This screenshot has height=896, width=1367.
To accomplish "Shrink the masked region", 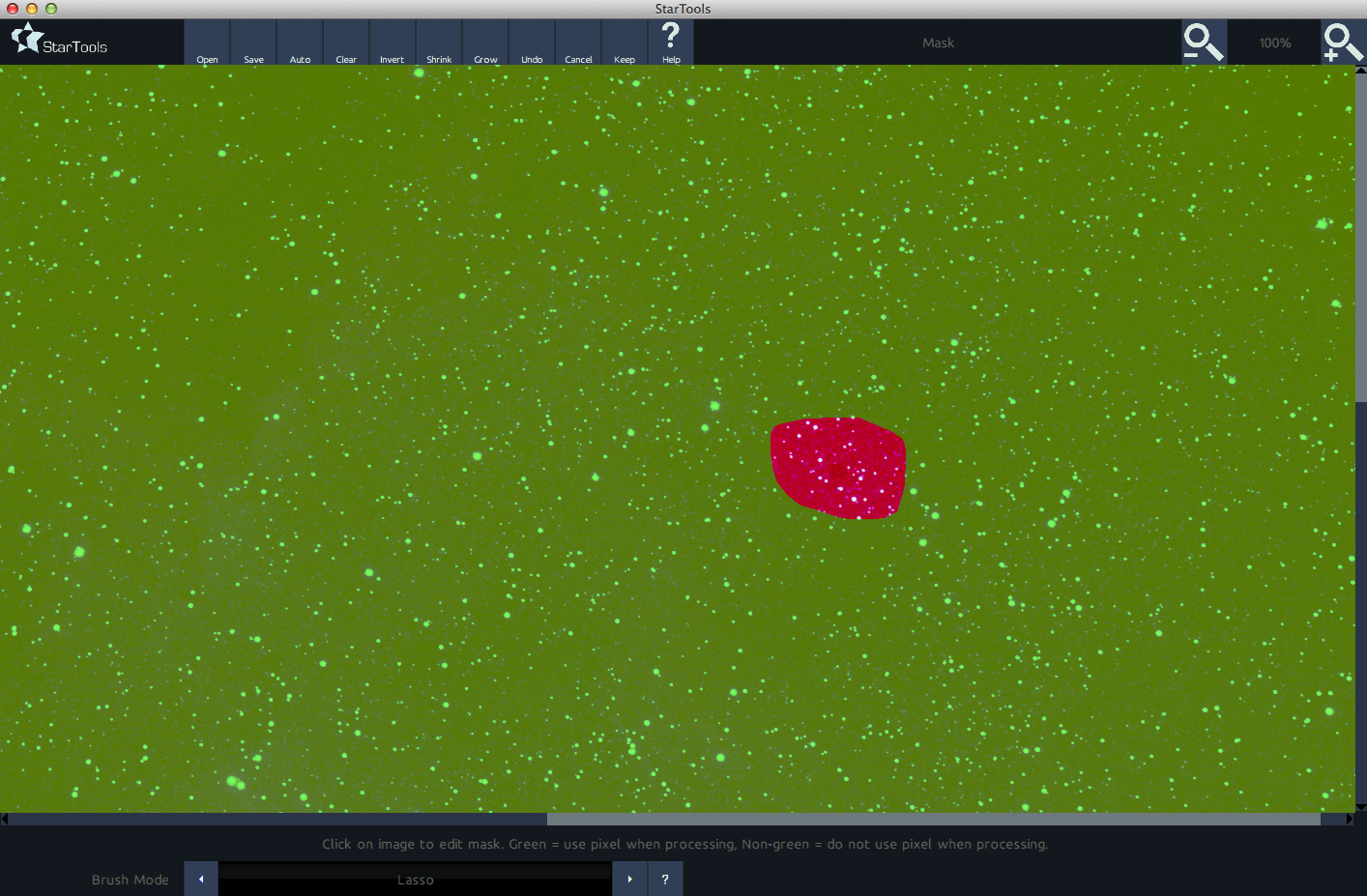I will [439, 43].
